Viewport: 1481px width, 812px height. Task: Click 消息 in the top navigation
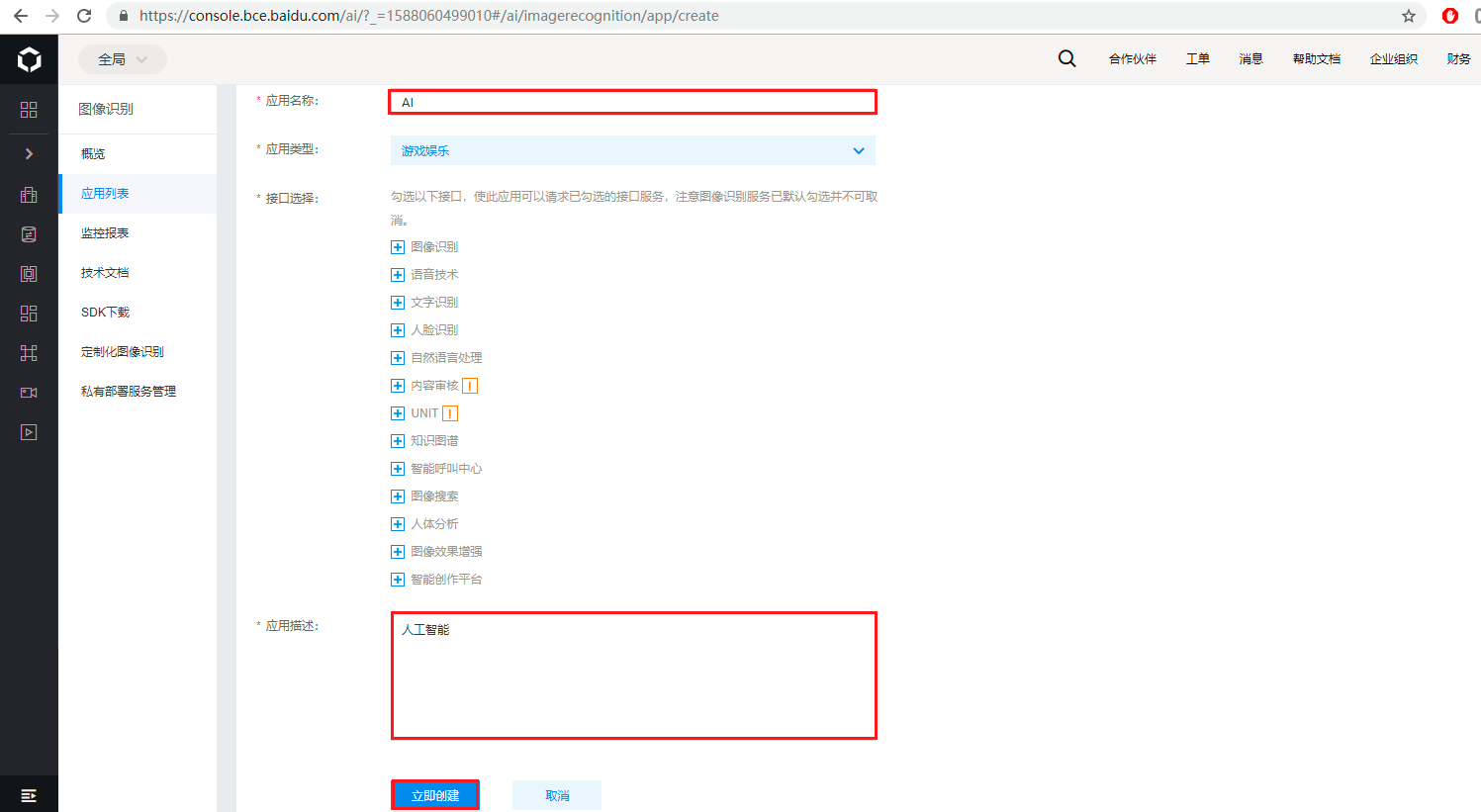(1251, 59)
